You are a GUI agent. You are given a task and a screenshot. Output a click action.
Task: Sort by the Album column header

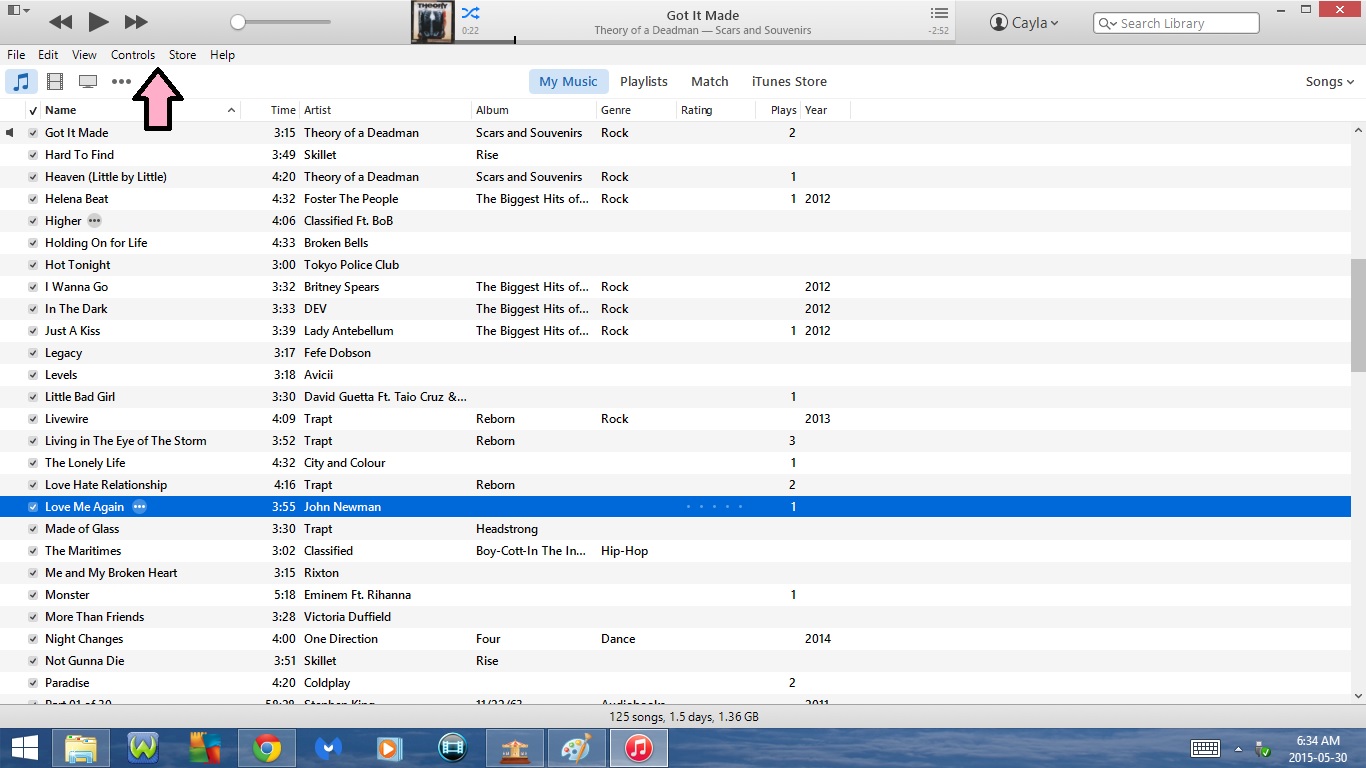click(x=533, y=110)
